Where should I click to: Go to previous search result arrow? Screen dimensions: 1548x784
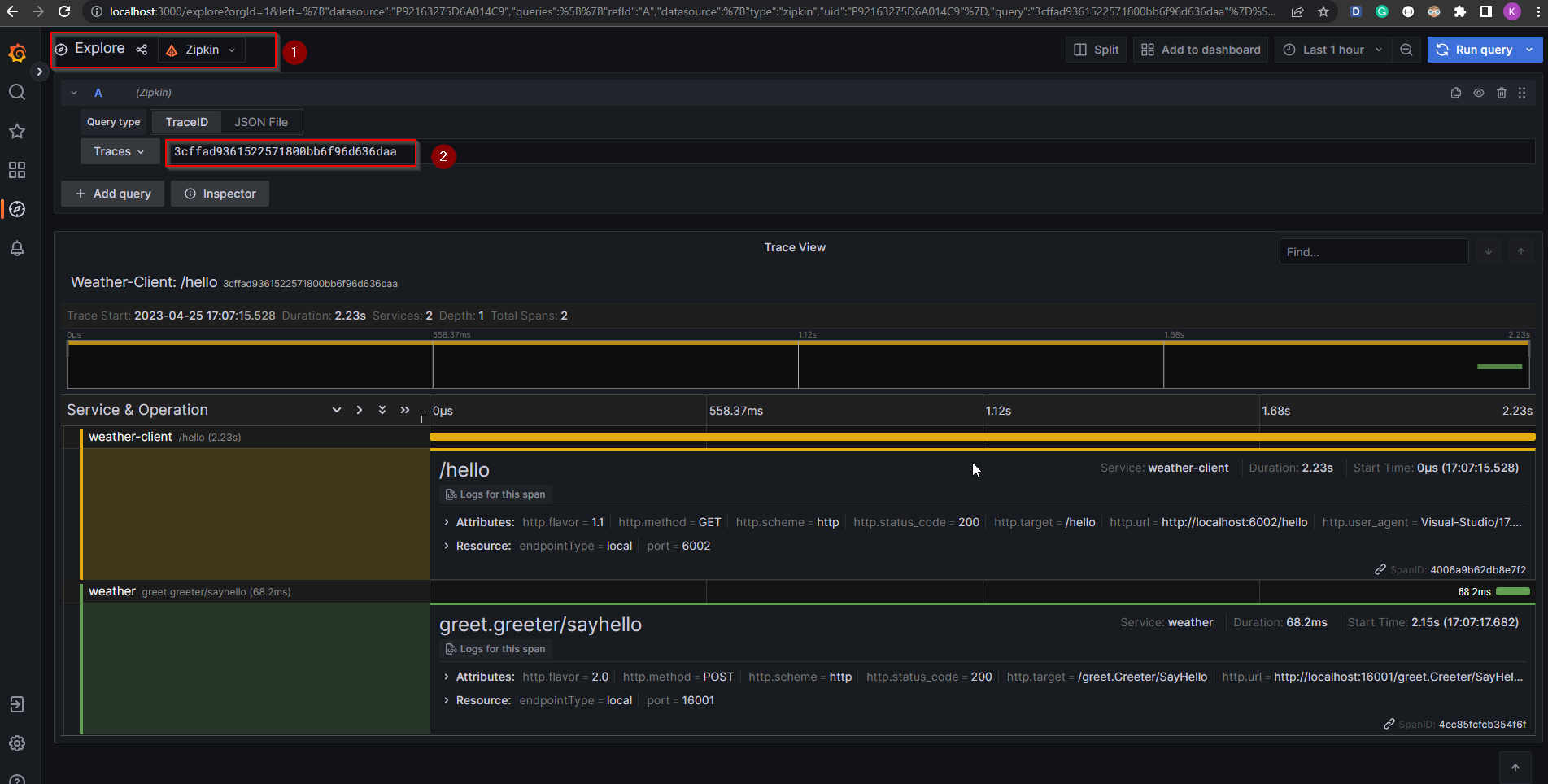point(1521,251)
